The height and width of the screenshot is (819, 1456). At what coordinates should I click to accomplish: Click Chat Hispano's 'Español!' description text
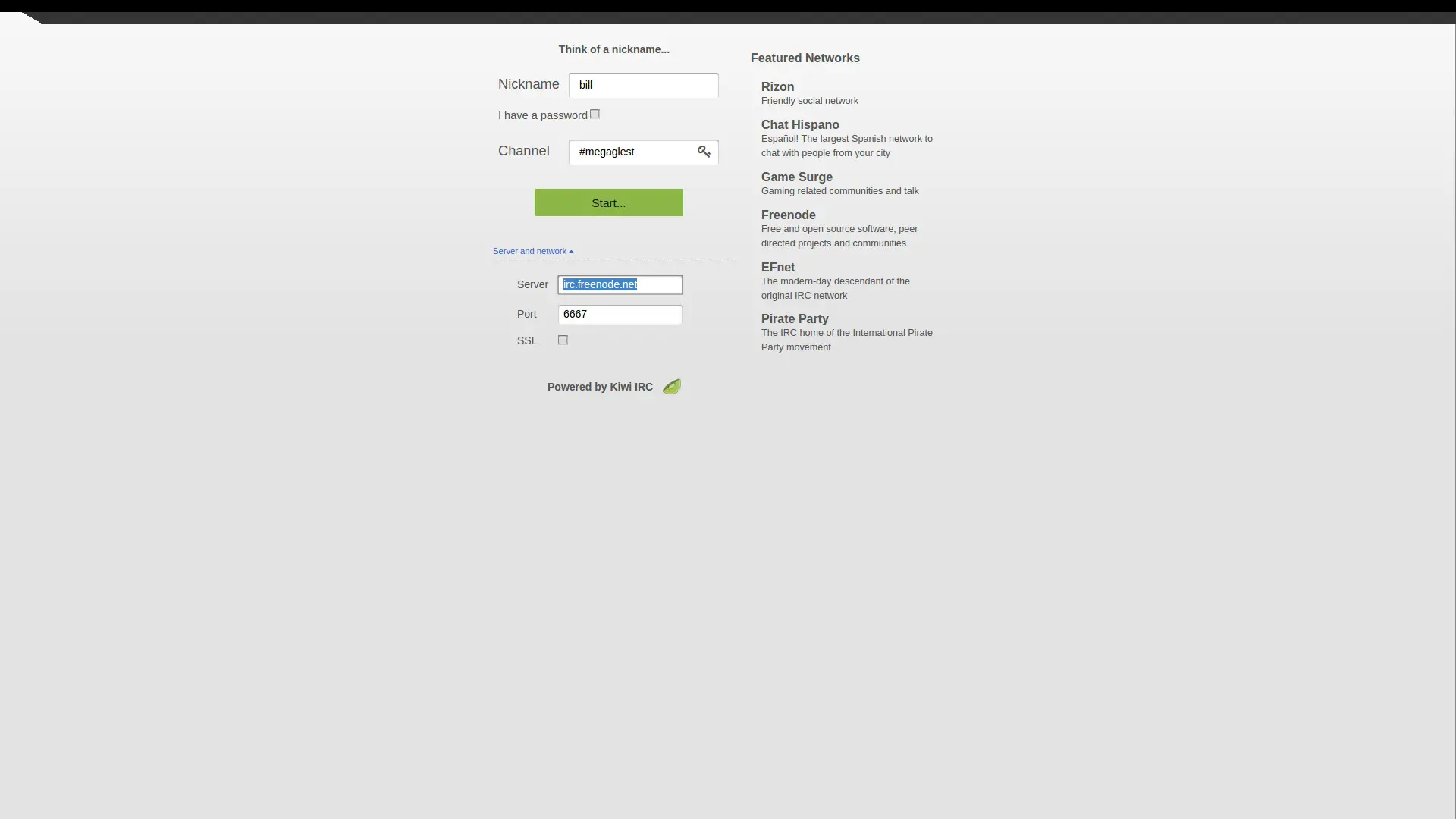click(847, 146)
